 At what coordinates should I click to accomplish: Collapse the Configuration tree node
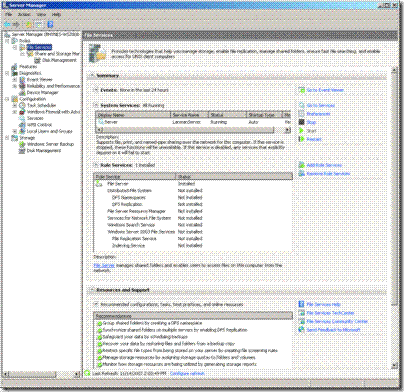pyautogui.click(x=7, y=99)
